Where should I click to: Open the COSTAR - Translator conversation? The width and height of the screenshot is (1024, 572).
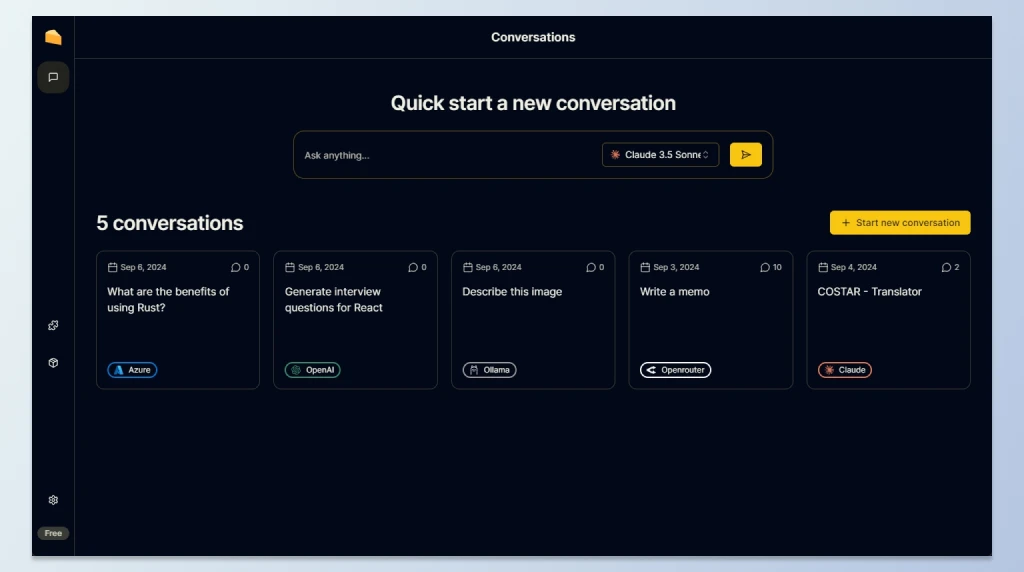888,320
